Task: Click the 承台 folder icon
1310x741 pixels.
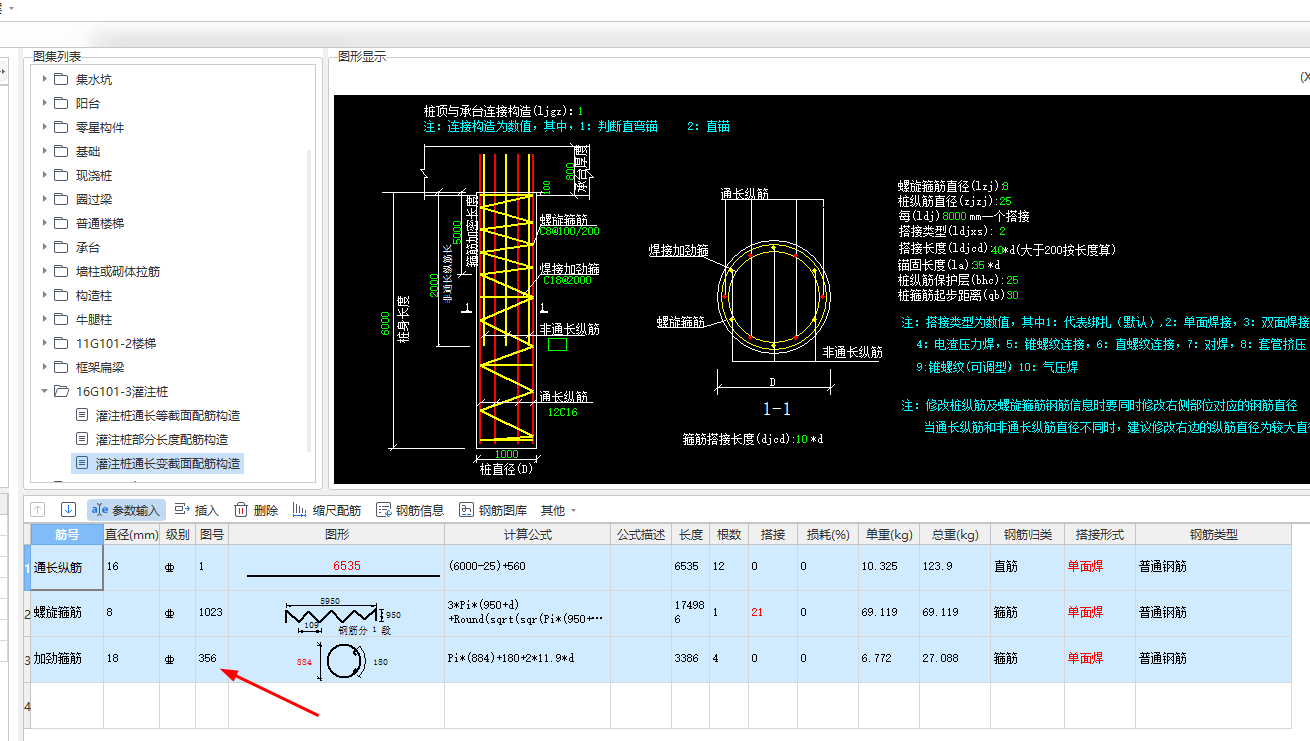Action: tap(61, 247)
